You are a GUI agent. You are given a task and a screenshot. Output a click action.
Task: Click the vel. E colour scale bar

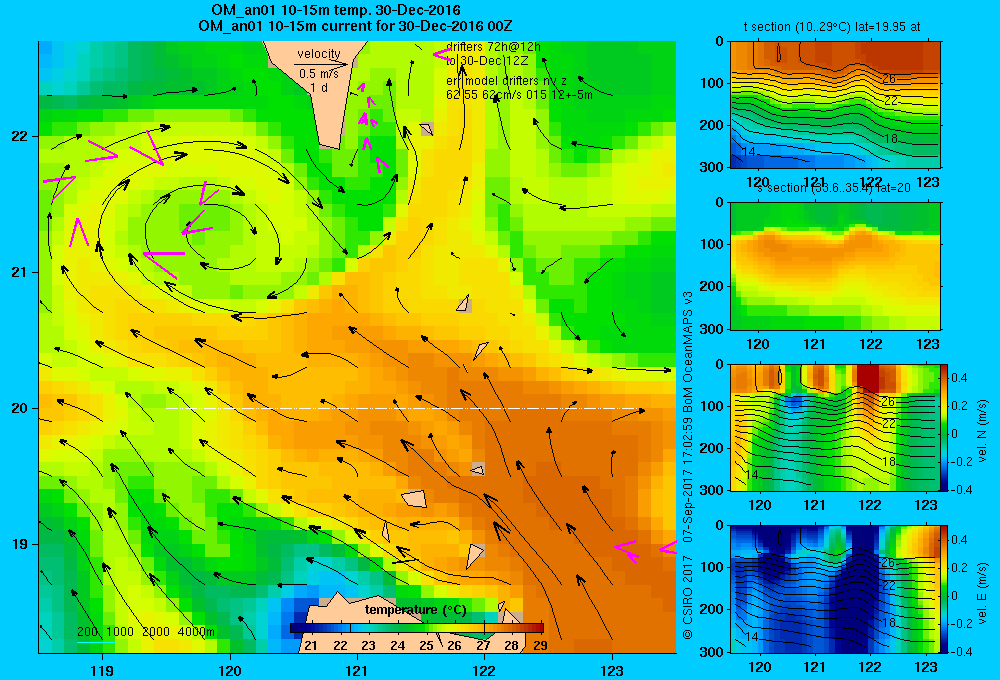(x=945, y=589)
